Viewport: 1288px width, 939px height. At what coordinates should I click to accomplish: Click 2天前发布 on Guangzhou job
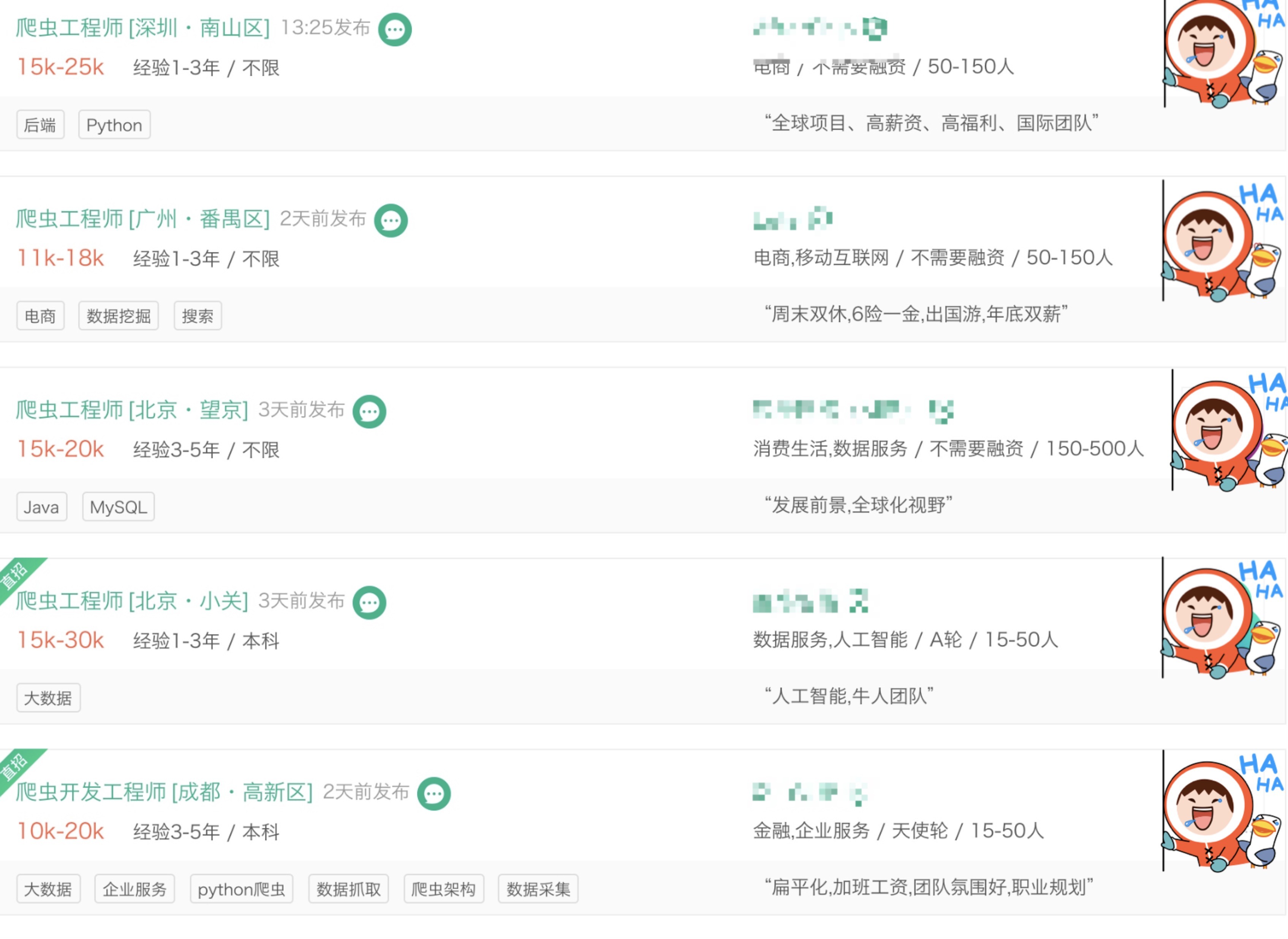point(323,218)
